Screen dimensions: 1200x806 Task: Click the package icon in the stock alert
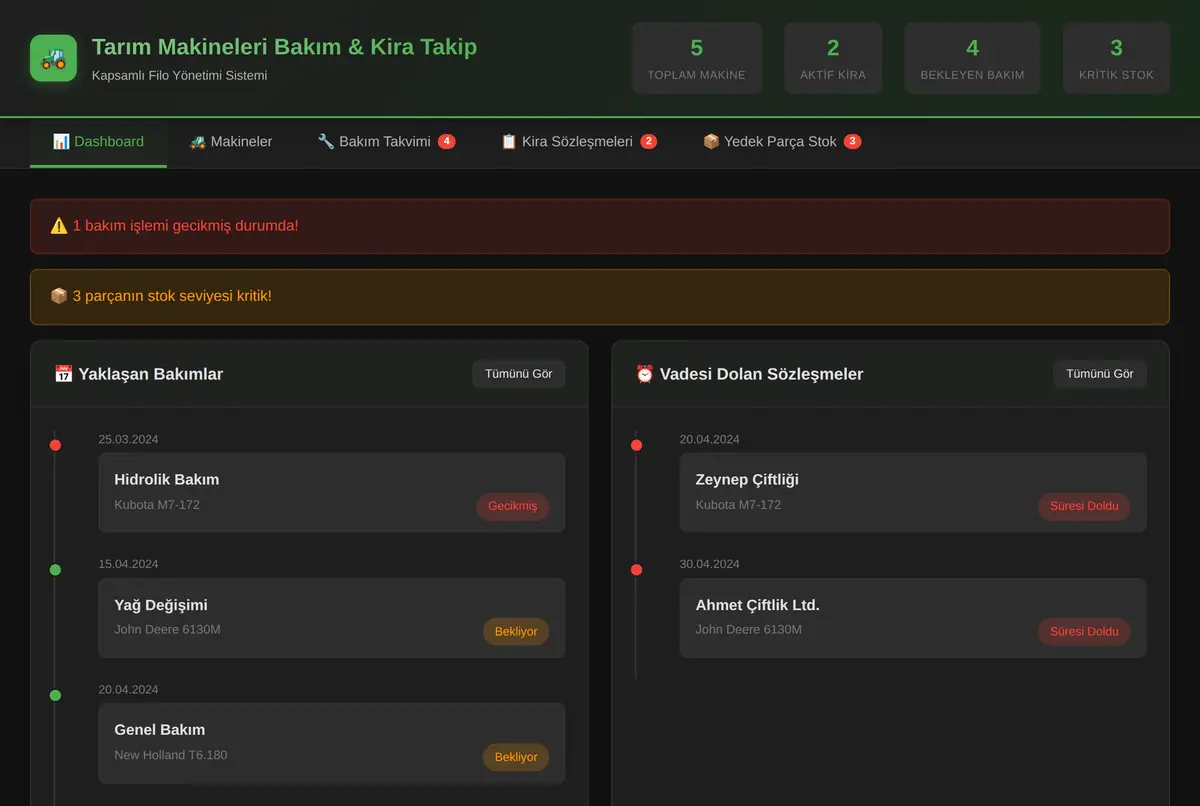[x=59, y=297]
